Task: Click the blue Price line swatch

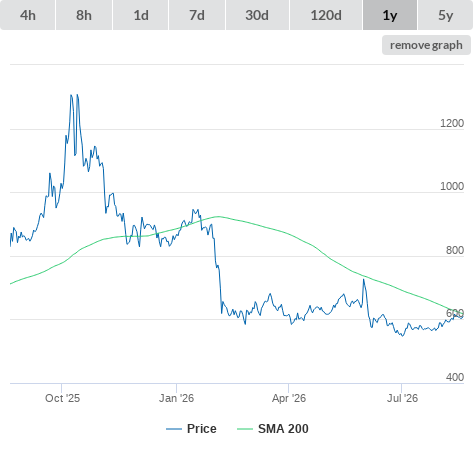Action: click(174, 429)
